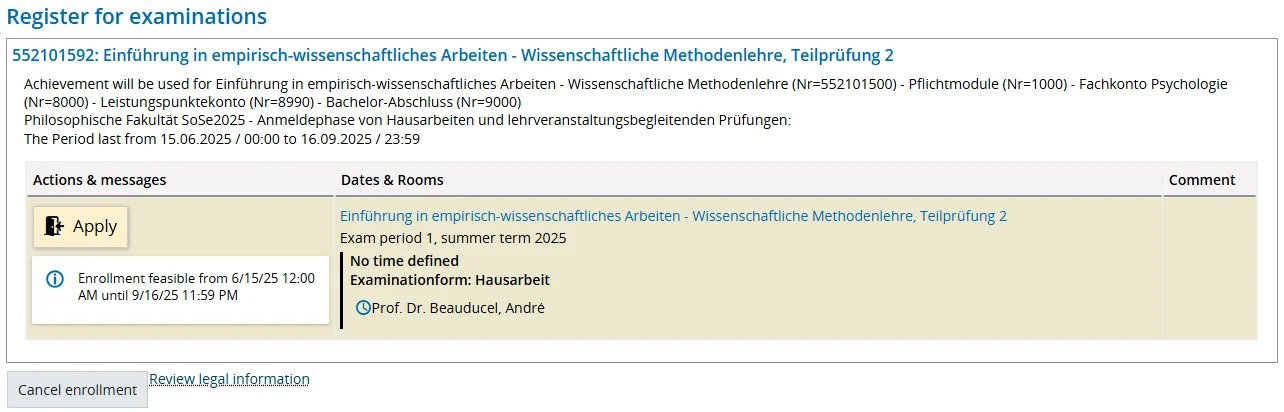Click the 'Exam period 1, summer term 2025' text
The height and width of the screenshot is (412, 1284).
pos(453,238)
